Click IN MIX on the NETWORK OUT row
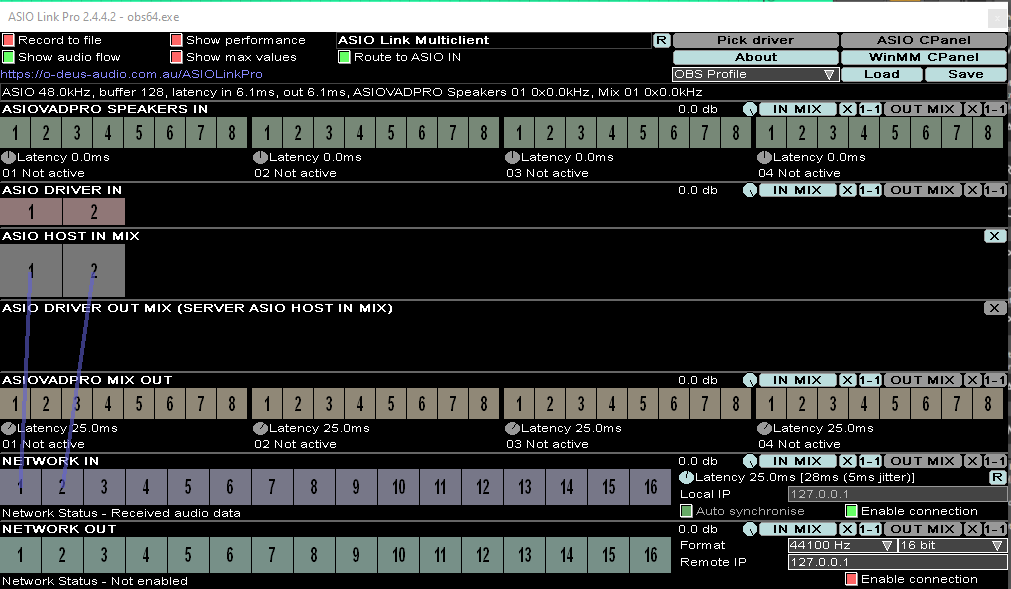Screen dimensions: 1011x589 [x=797, y=528]
